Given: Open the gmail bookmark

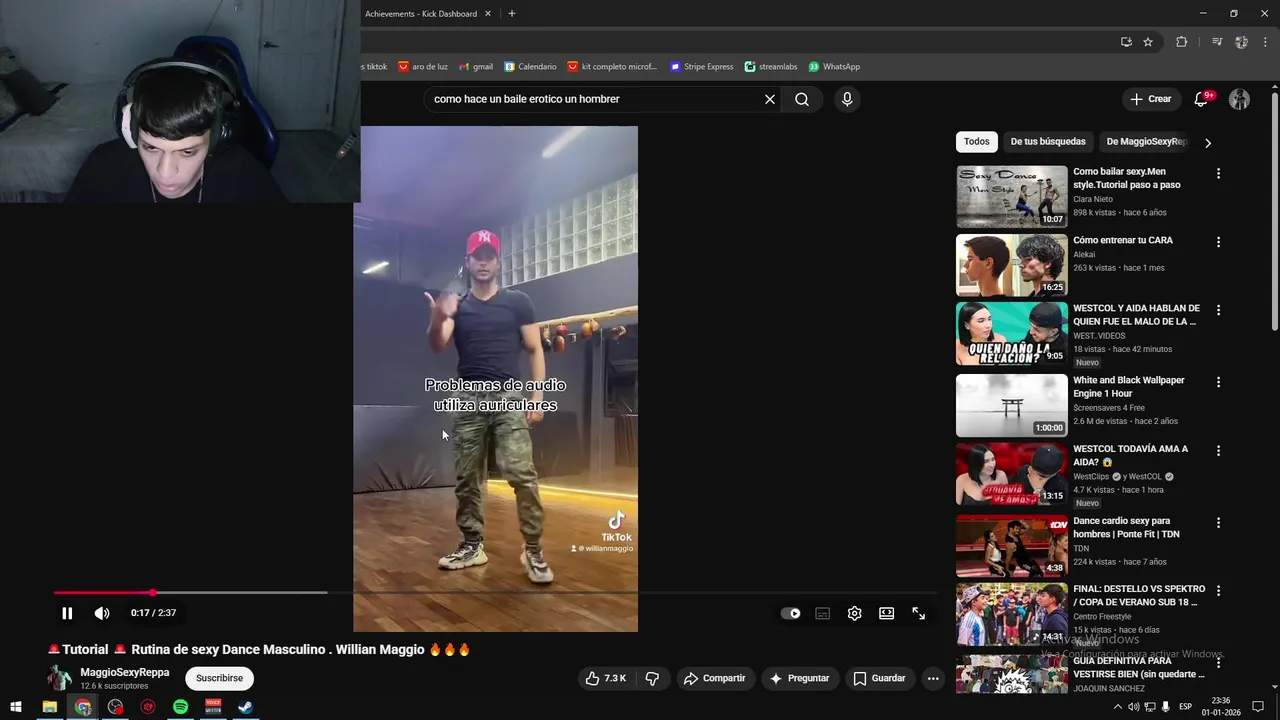Looking at the screenshot, I should 476,67.
